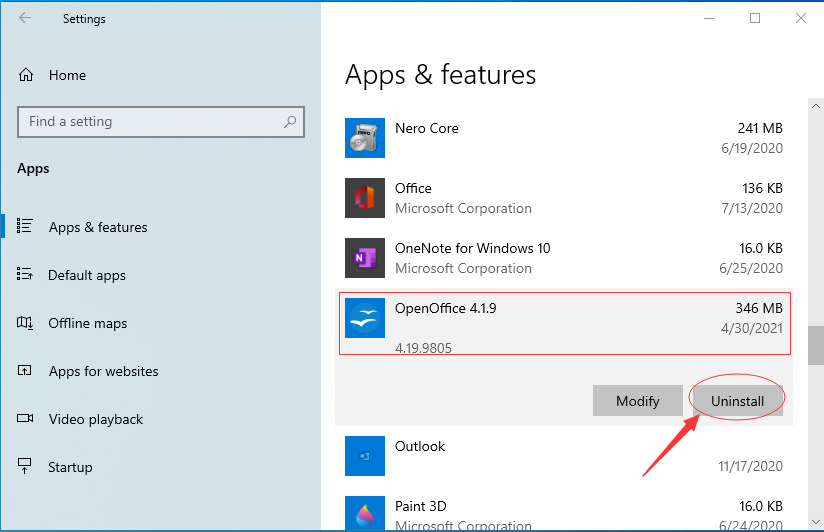Image resolution: width=824 pixels, height=532 pixels.
Task: Click the 136 KB size value
Action: click(x=763, y=188)
